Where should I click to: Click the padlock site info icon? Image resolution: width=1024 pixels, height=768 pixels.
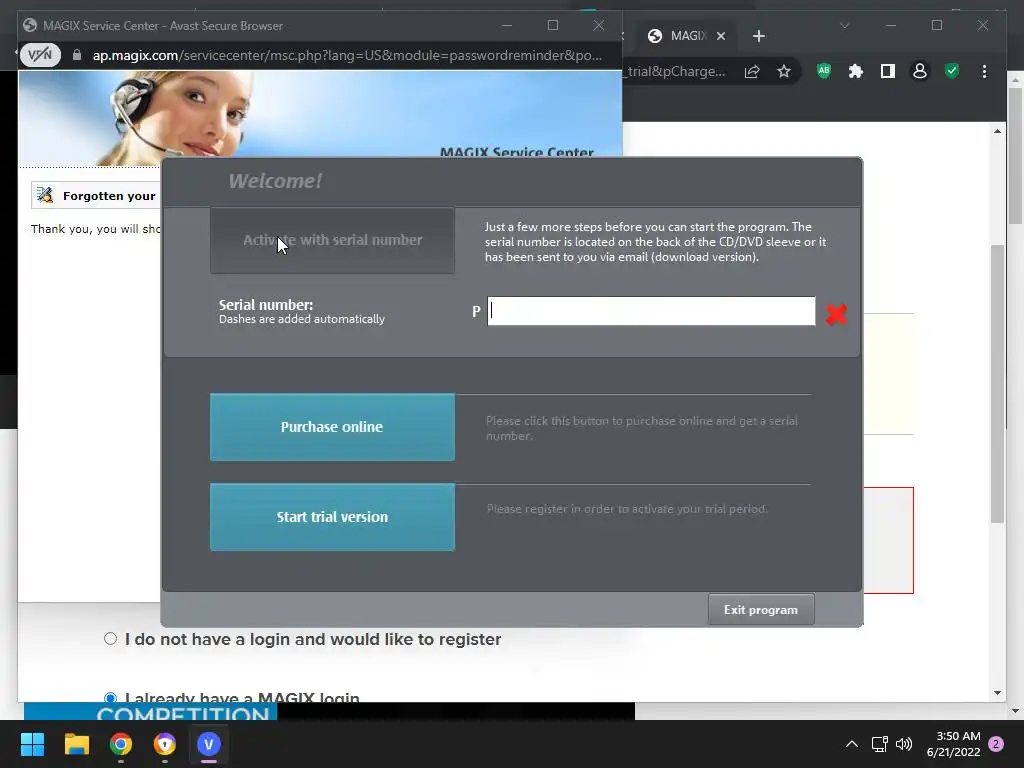point(77,55)
